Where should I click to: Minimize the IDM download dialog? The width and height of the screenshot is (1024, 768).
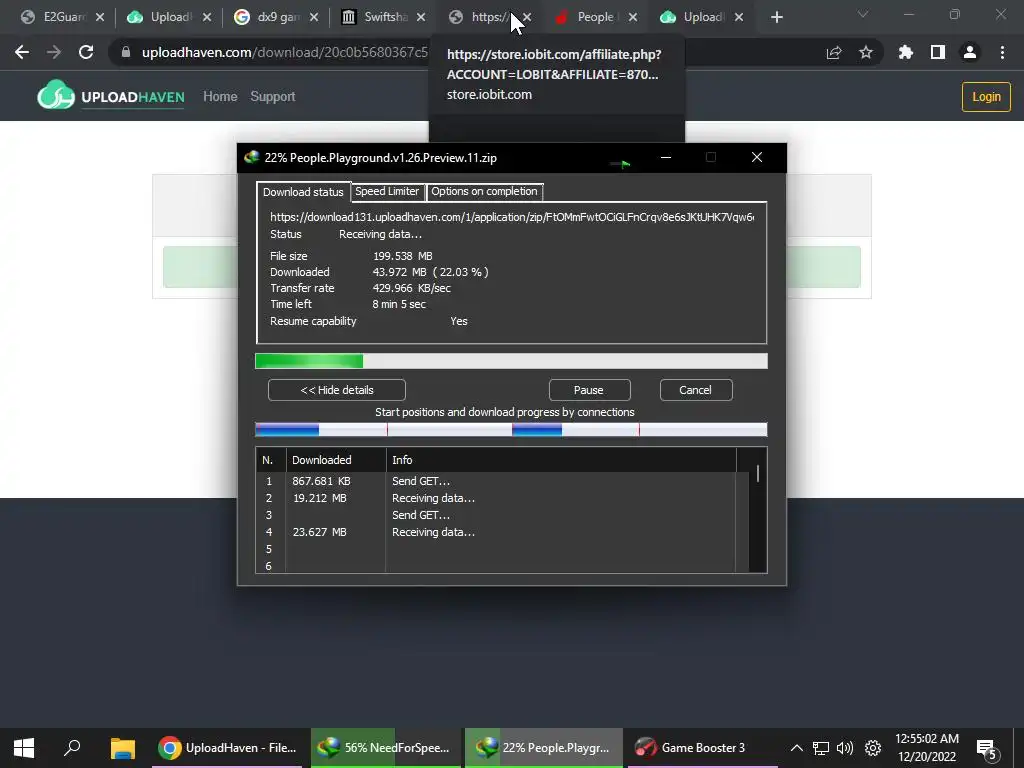(x=665, y=157)
